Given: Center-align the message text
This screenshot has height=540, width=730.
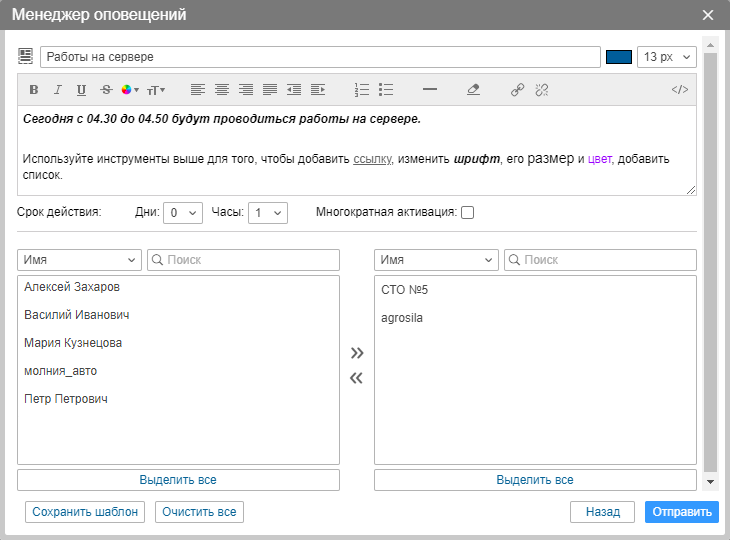Looking at the screenshot, I should 221,90.
